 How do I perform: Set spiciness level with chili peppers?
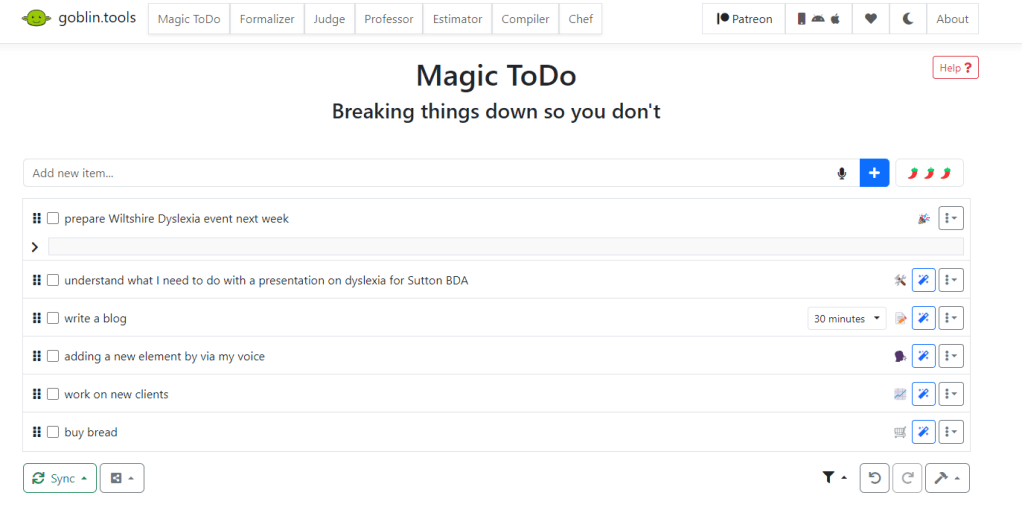pos(929,174)
